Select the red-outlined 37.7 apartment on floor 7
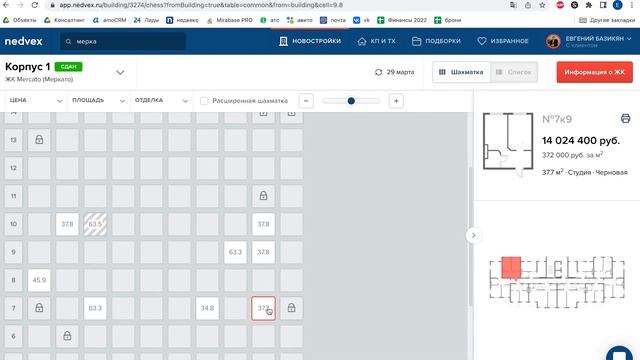The width and height of the screenshot is (640, 360). click(x=263, y=308)
